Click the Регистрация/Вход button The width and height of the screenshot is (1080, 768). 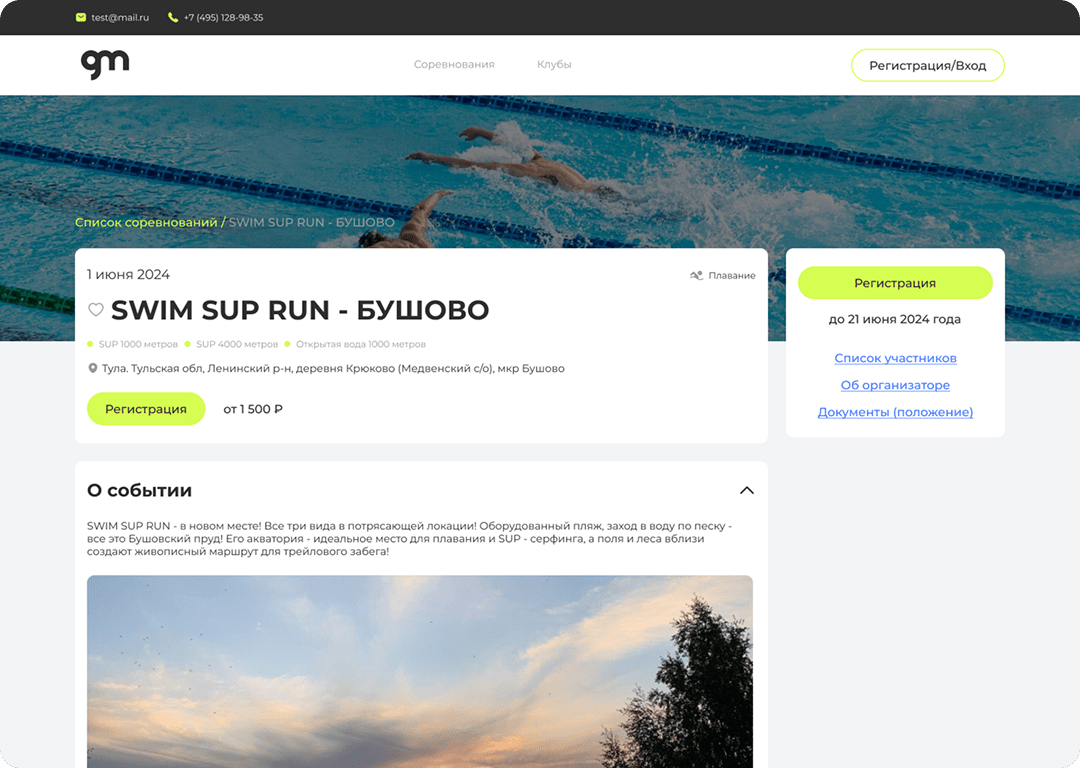(927, 65)
